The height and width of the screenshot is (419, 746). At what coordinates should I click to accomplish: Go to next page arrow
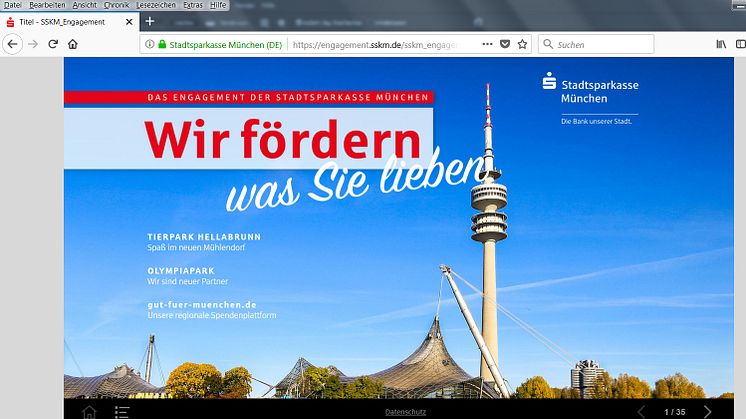708,411
